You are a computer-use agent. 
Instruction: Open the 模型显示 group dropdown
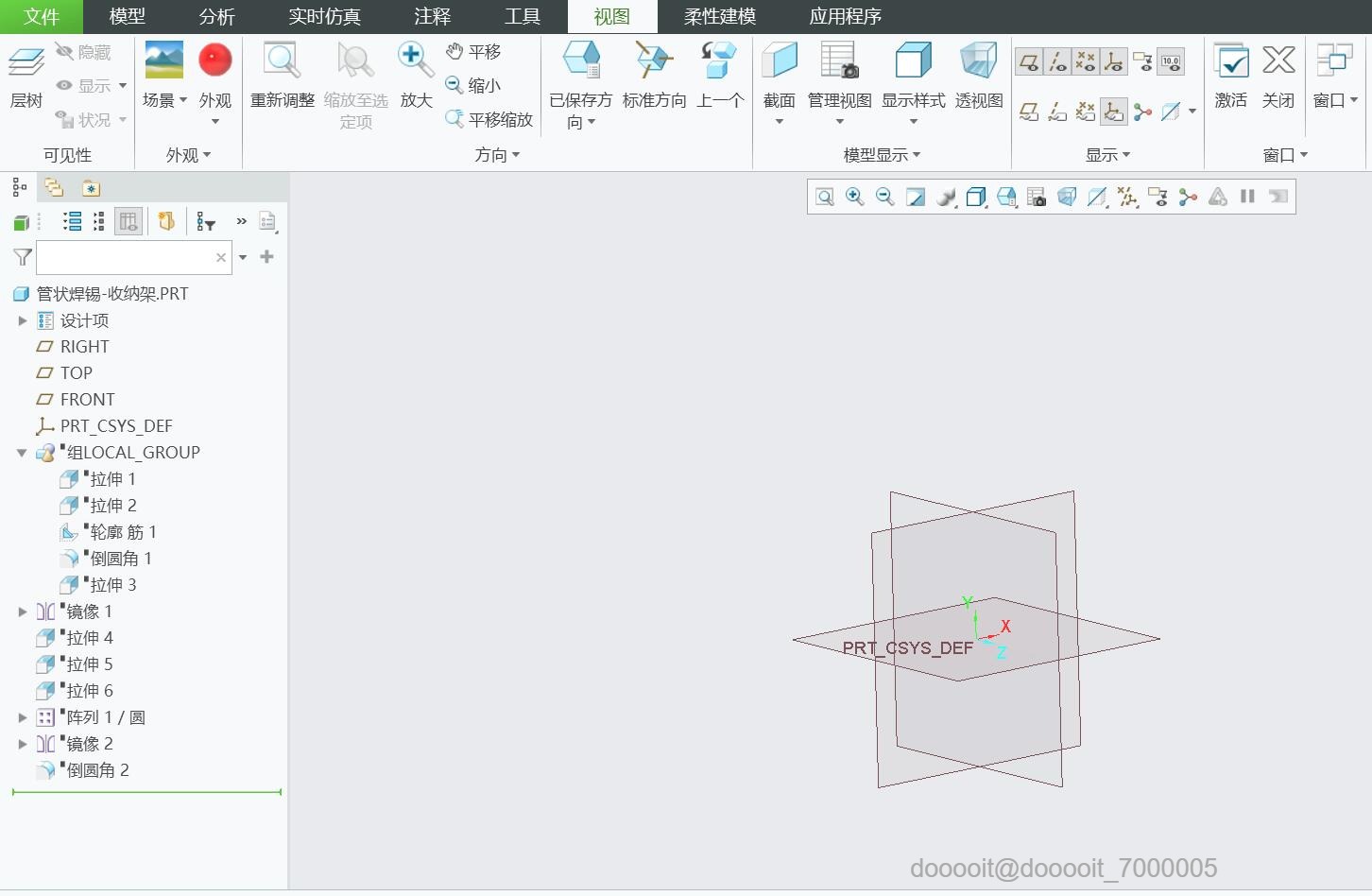click(x=882, y=155)
